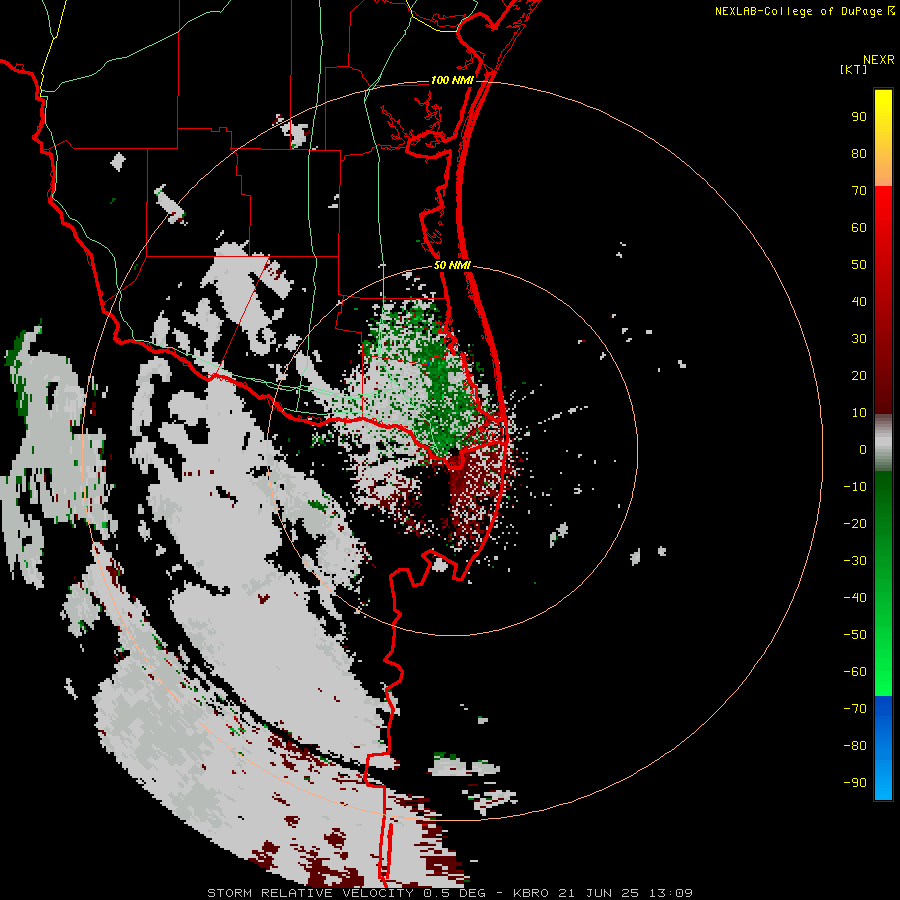Image resolution: width=900 pixels, height=900 pixels.
Task: Click the 70 value on velocity scale
Action: (859, 191)
